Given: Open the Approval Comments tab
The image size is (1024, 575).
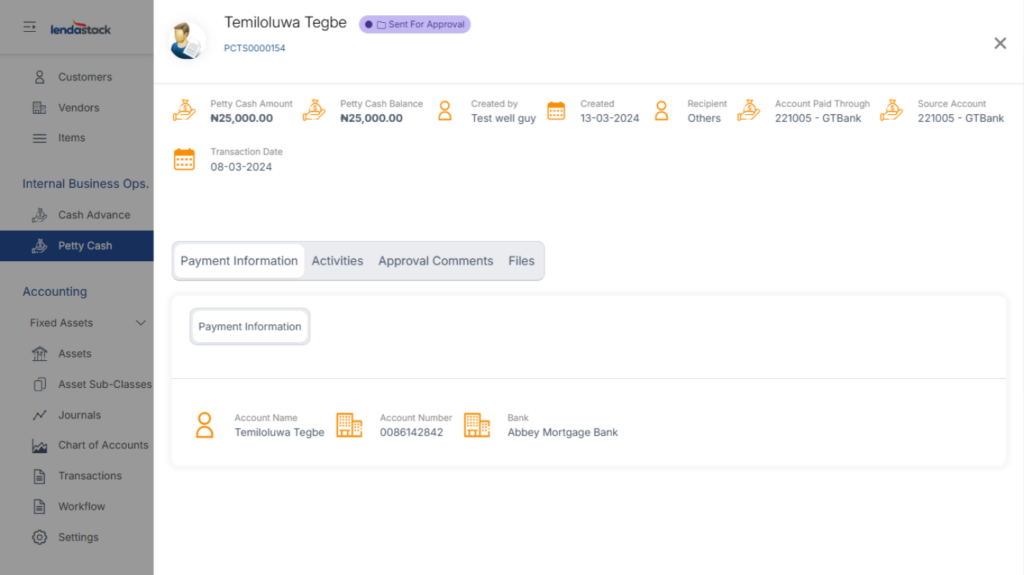Looking at the screenshot, I should (435, 261).
